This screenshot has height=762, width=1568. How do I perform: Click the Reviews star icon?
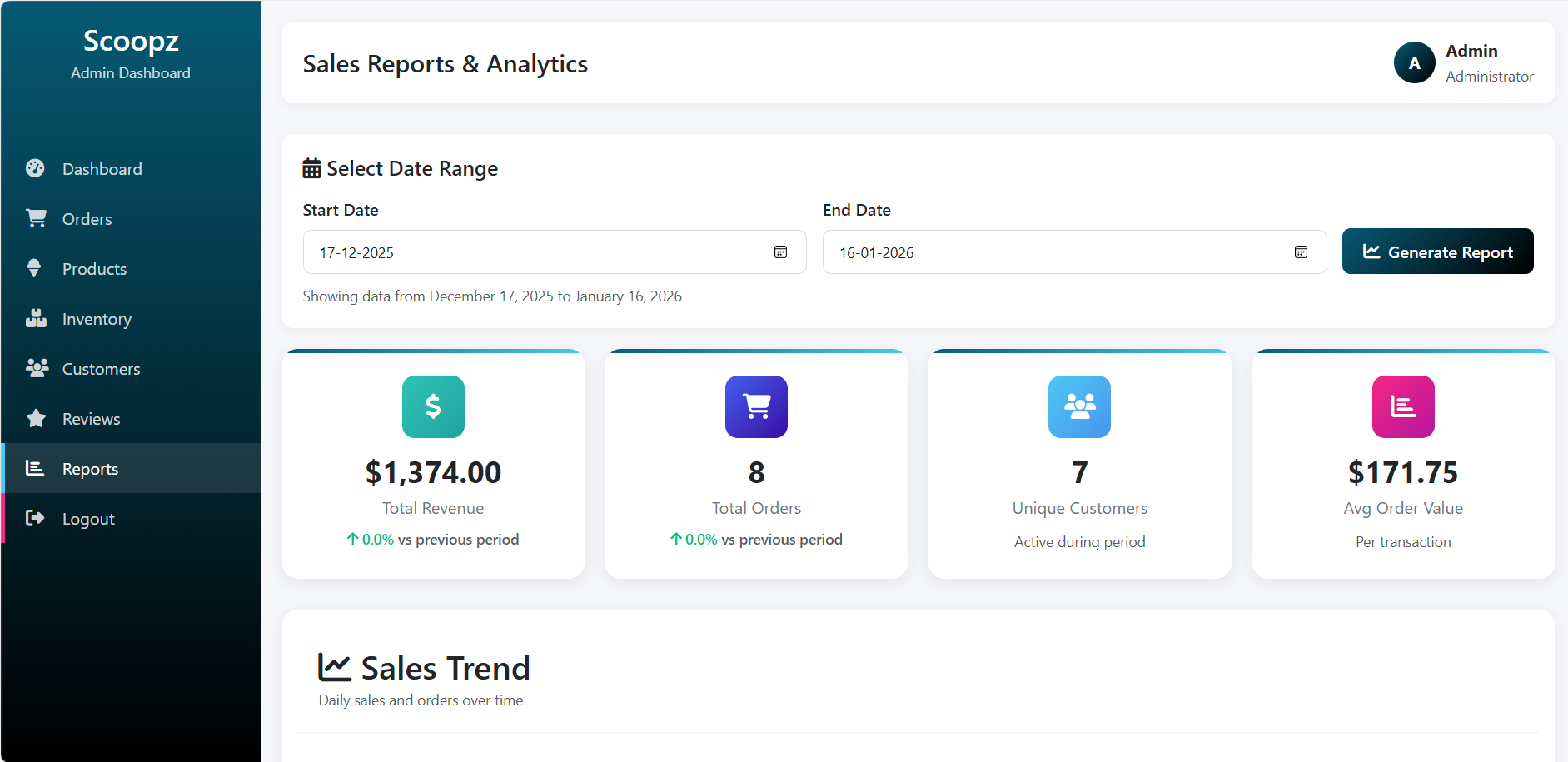[36, 418]
